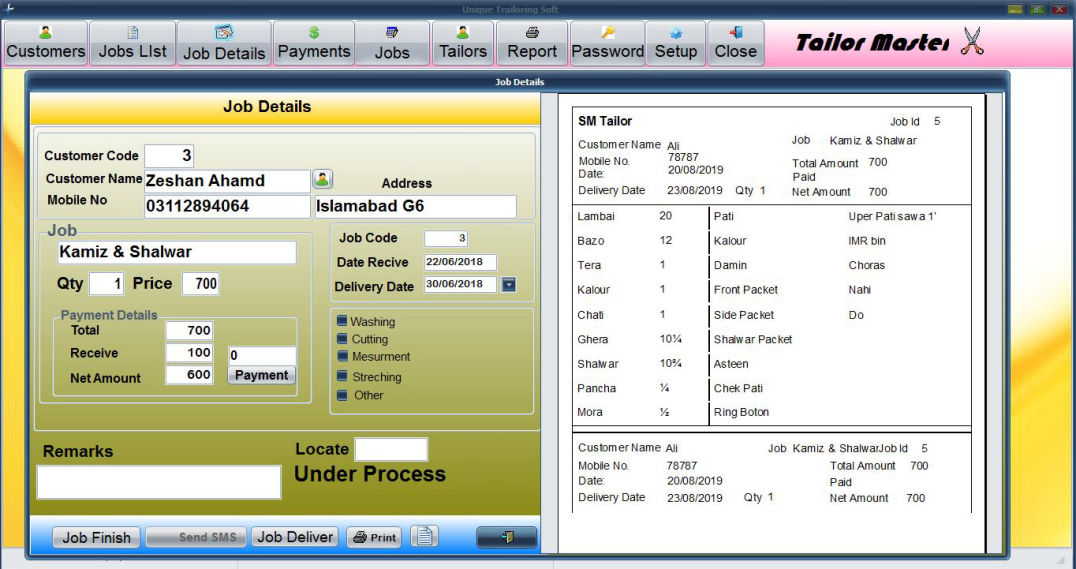Viewport: 1076px width, 569px height.
Task: Open the Jobs toolbar button
Action: 392,43
